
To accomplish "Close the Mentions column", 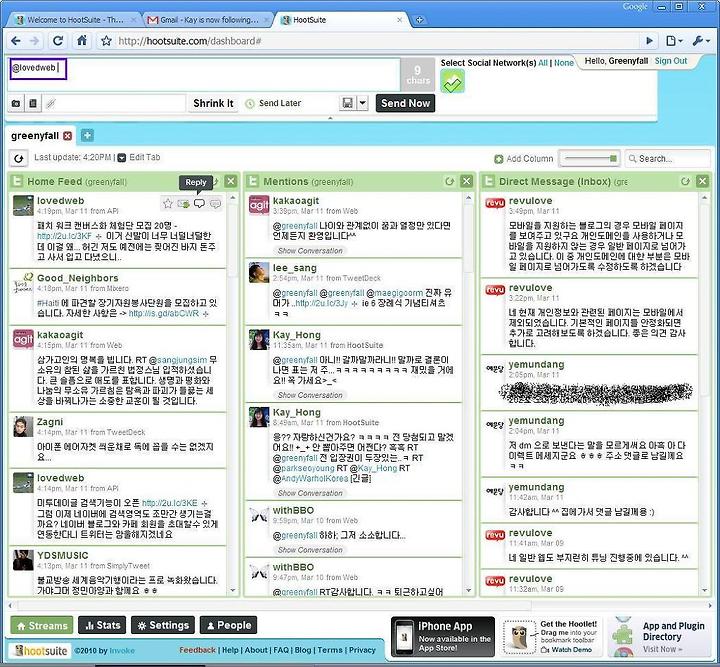I will pyautogui.click(x=467, y=181).
